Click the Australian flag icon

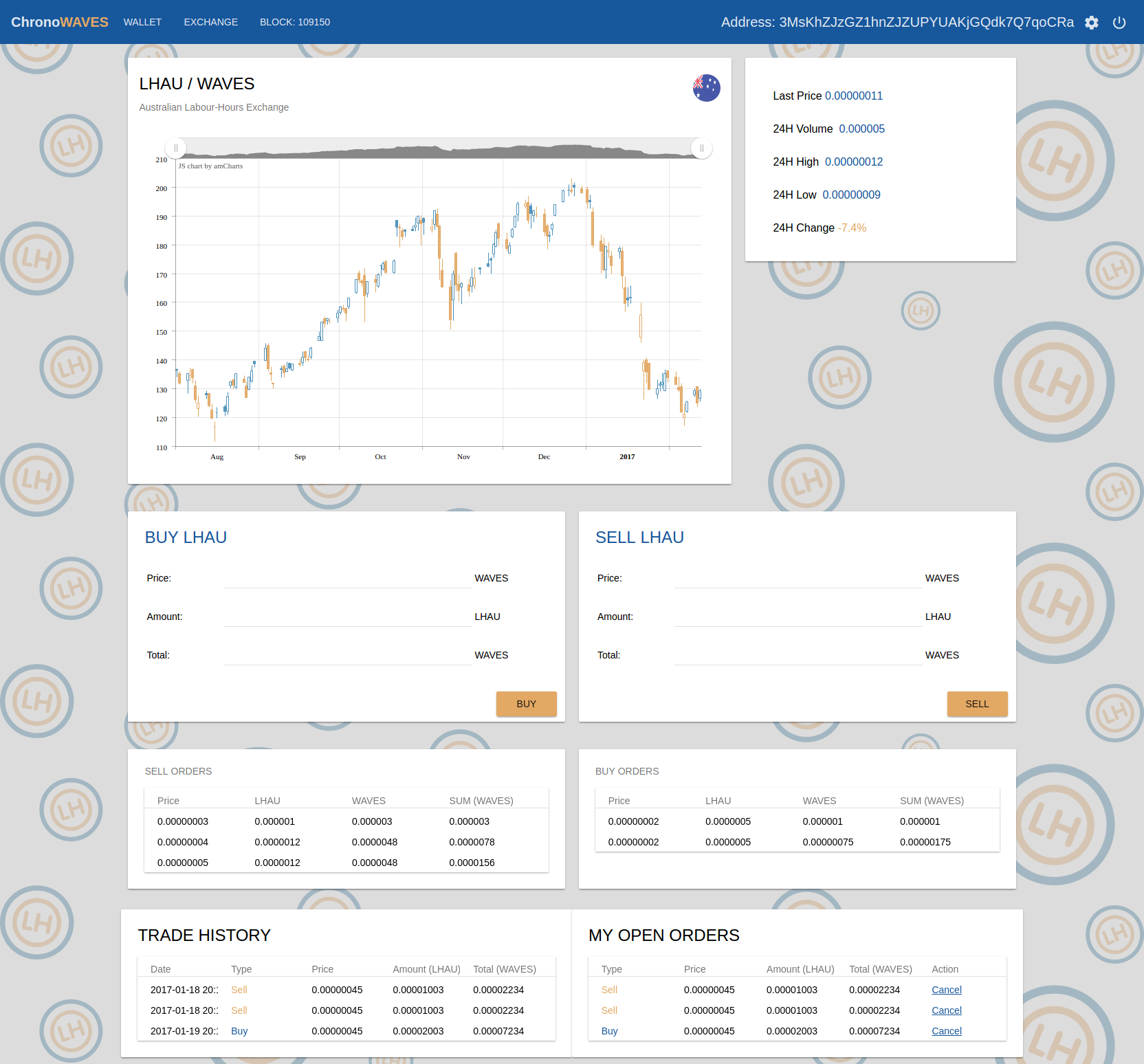click(x=706, y=88)
